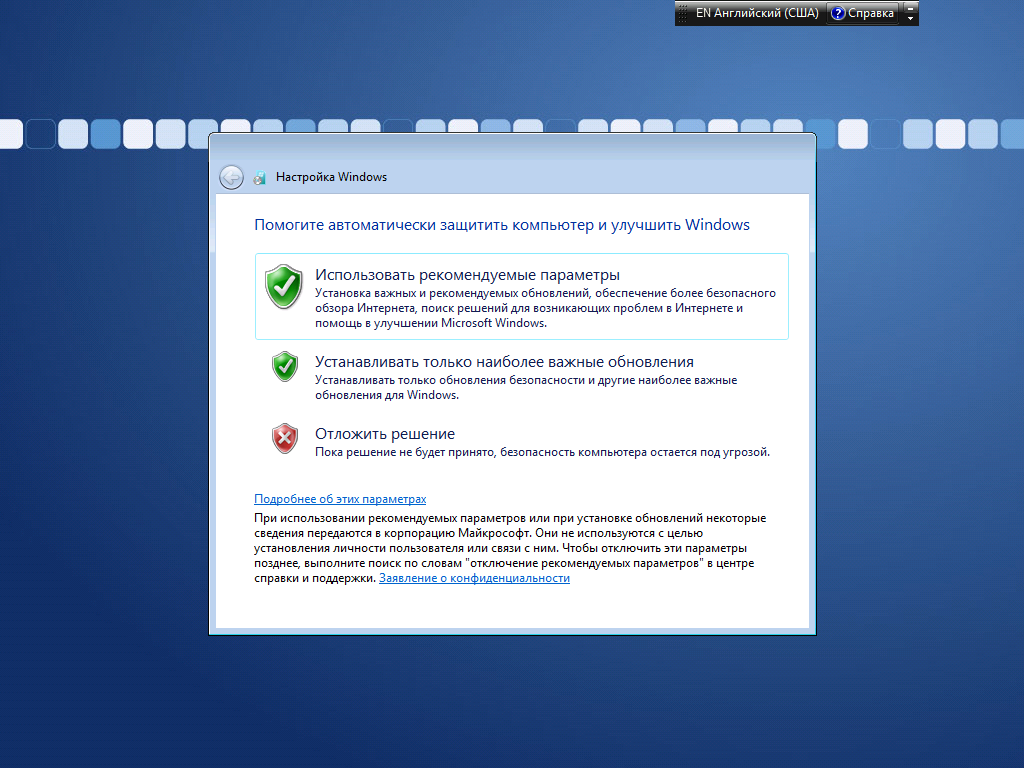Viewport: 1024px width, 768px height.
Task: Click the text 'Пока решение не будет принято'
Action: (x=406, y=452)
